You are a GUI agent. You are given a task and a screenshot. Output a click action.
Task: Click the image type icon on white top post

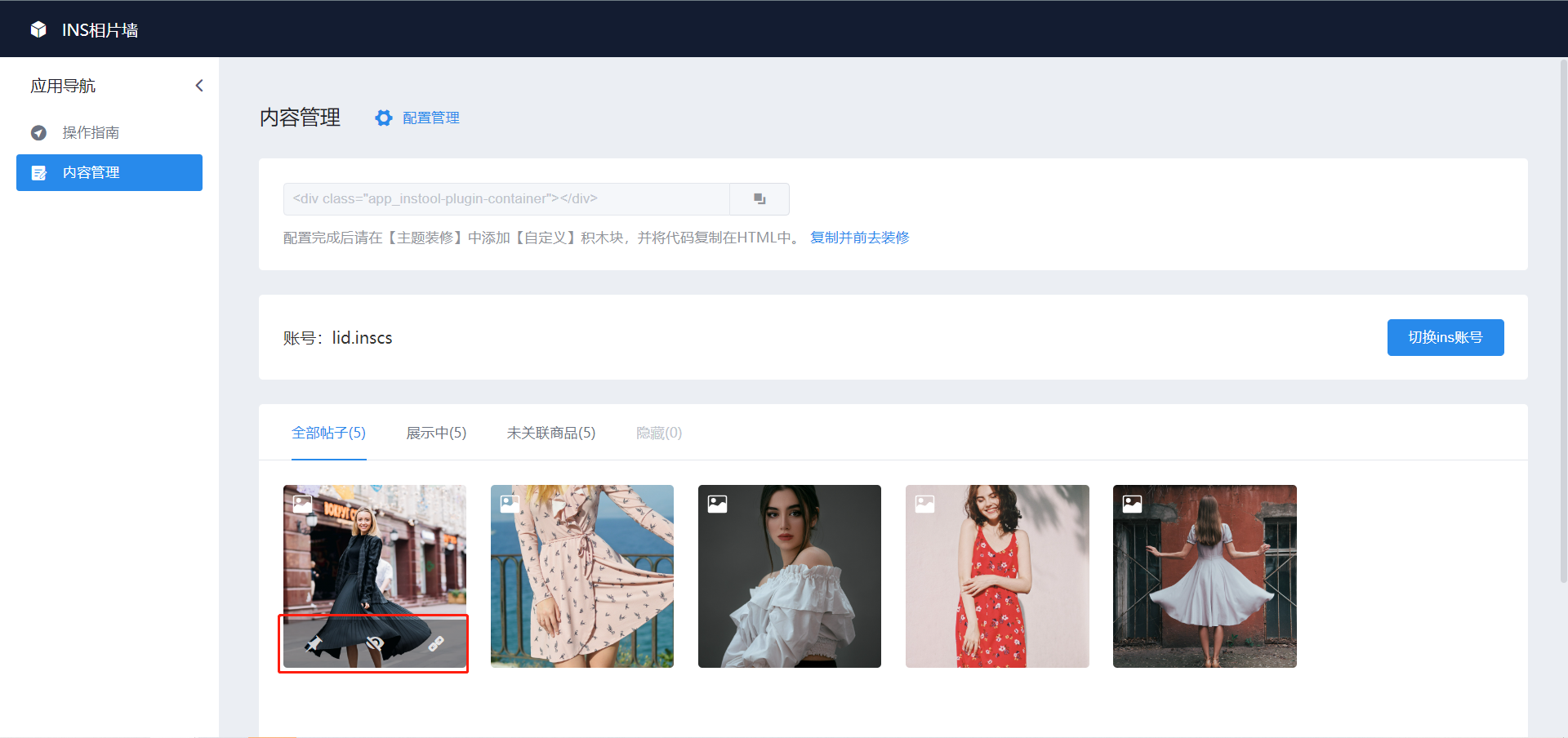pos(718,504)
